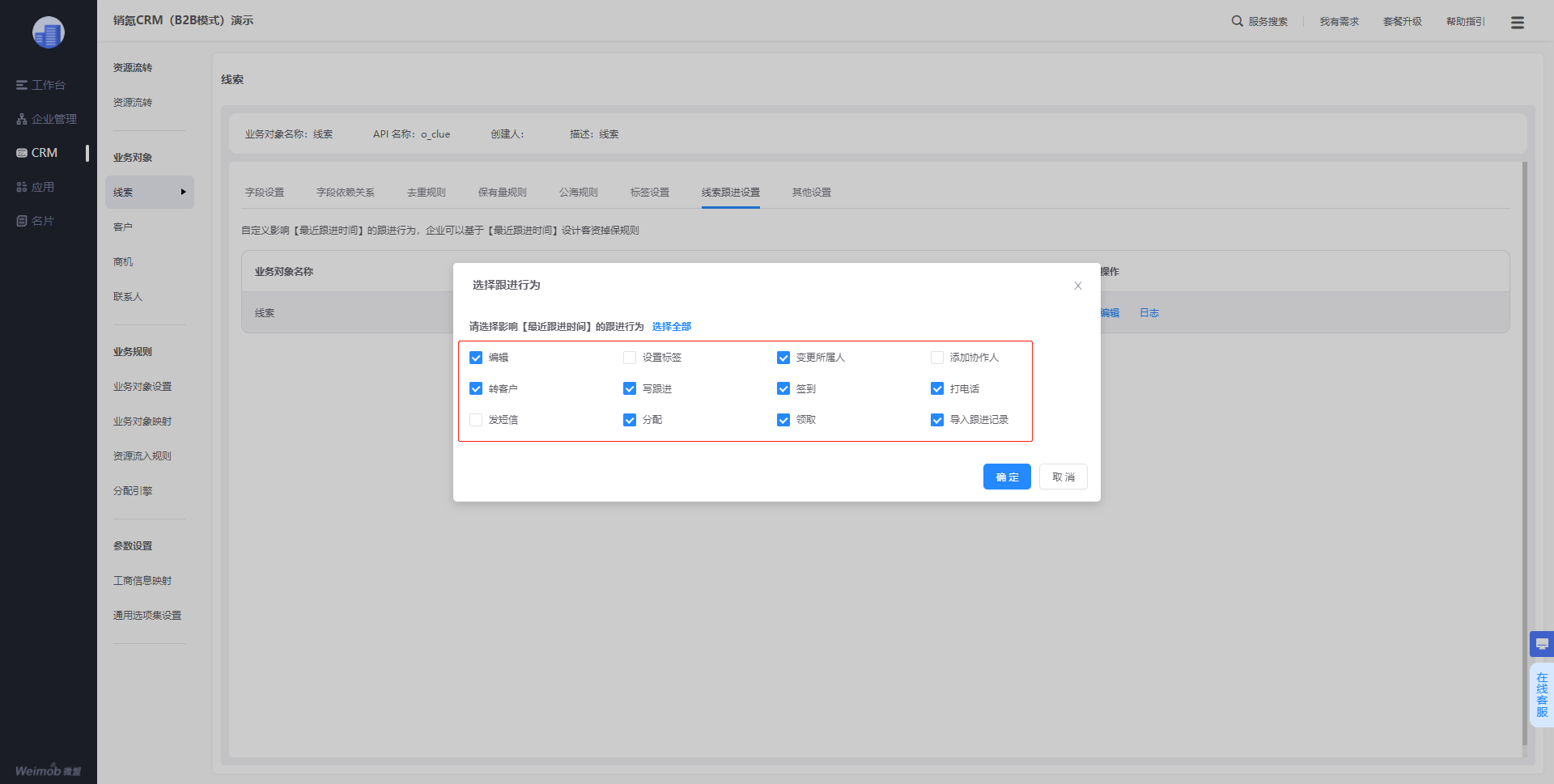
Task: Click the 服务搜索 magnifier icon
Action: [x=1237, y=21]
